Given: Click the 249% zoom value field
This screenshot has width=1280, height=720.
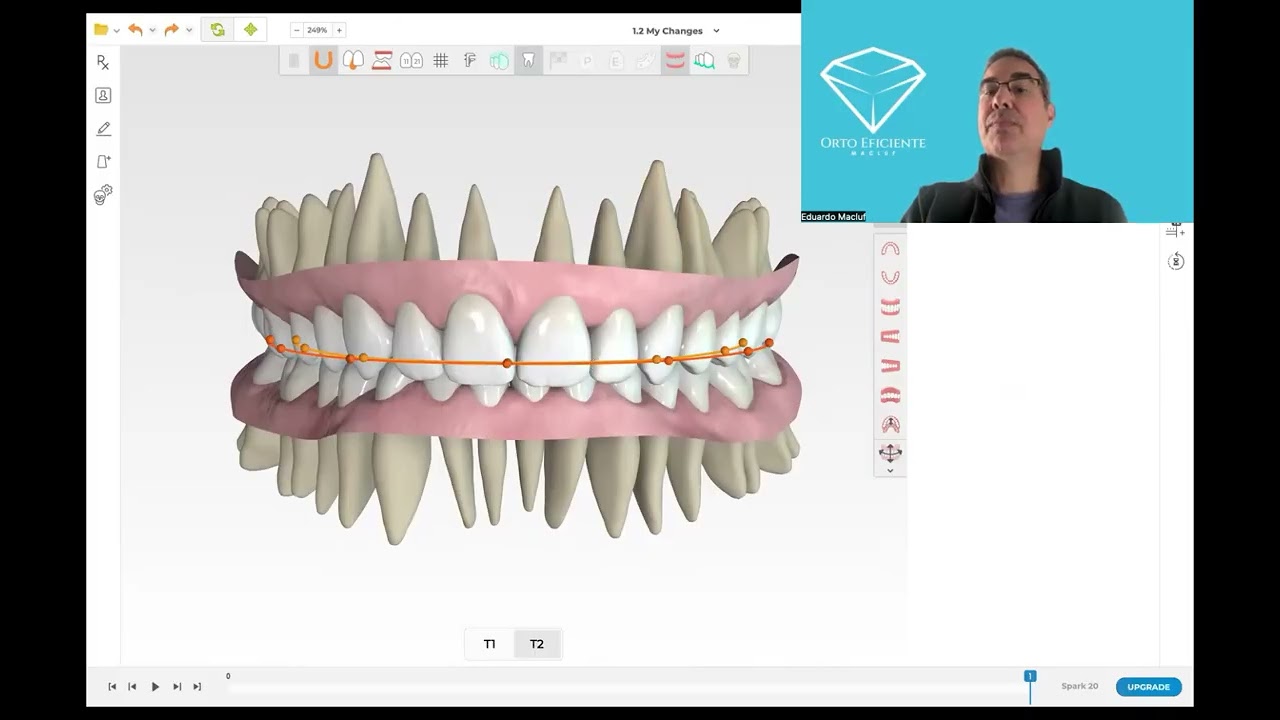Looking at the screenshot, I should coord(317,30).
